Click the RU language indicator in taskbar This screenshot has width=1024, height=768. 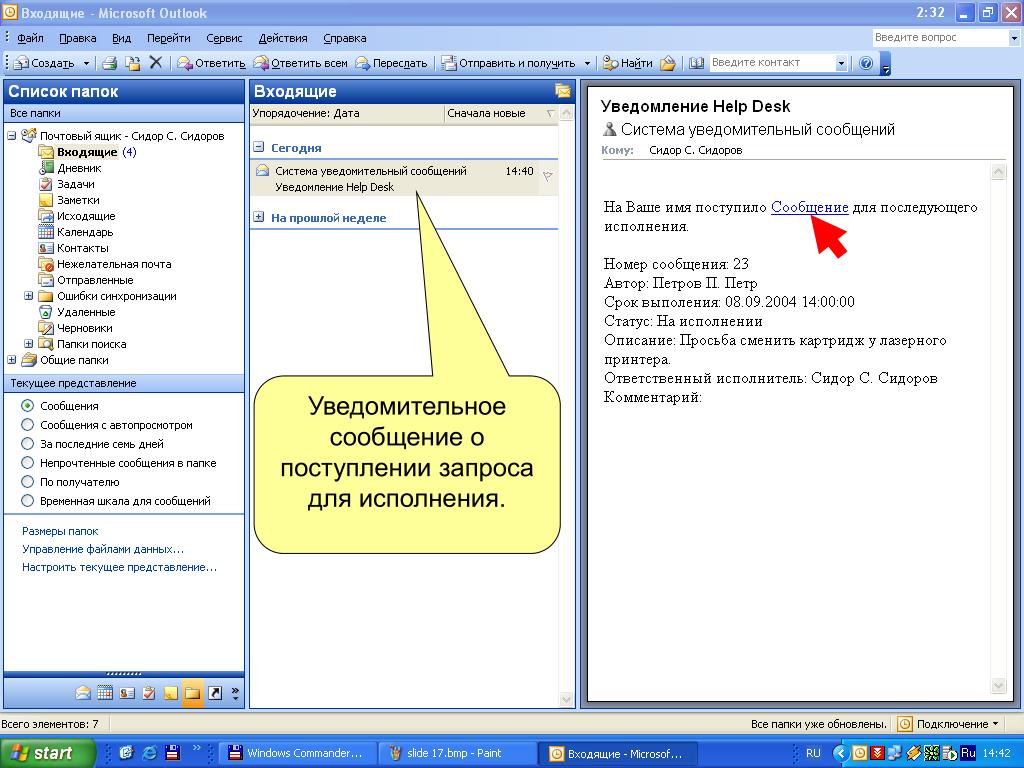tap(813, 753)
